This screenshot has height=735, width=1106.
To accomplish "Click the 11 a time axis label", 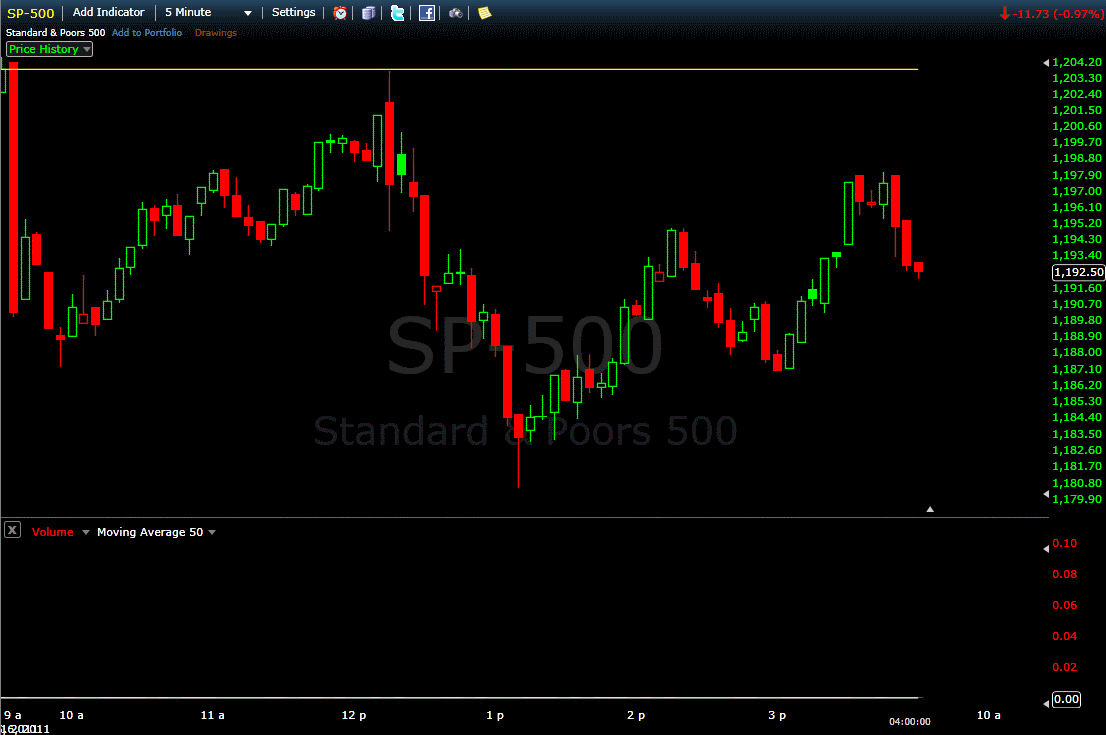I will (x=212, y=715).
